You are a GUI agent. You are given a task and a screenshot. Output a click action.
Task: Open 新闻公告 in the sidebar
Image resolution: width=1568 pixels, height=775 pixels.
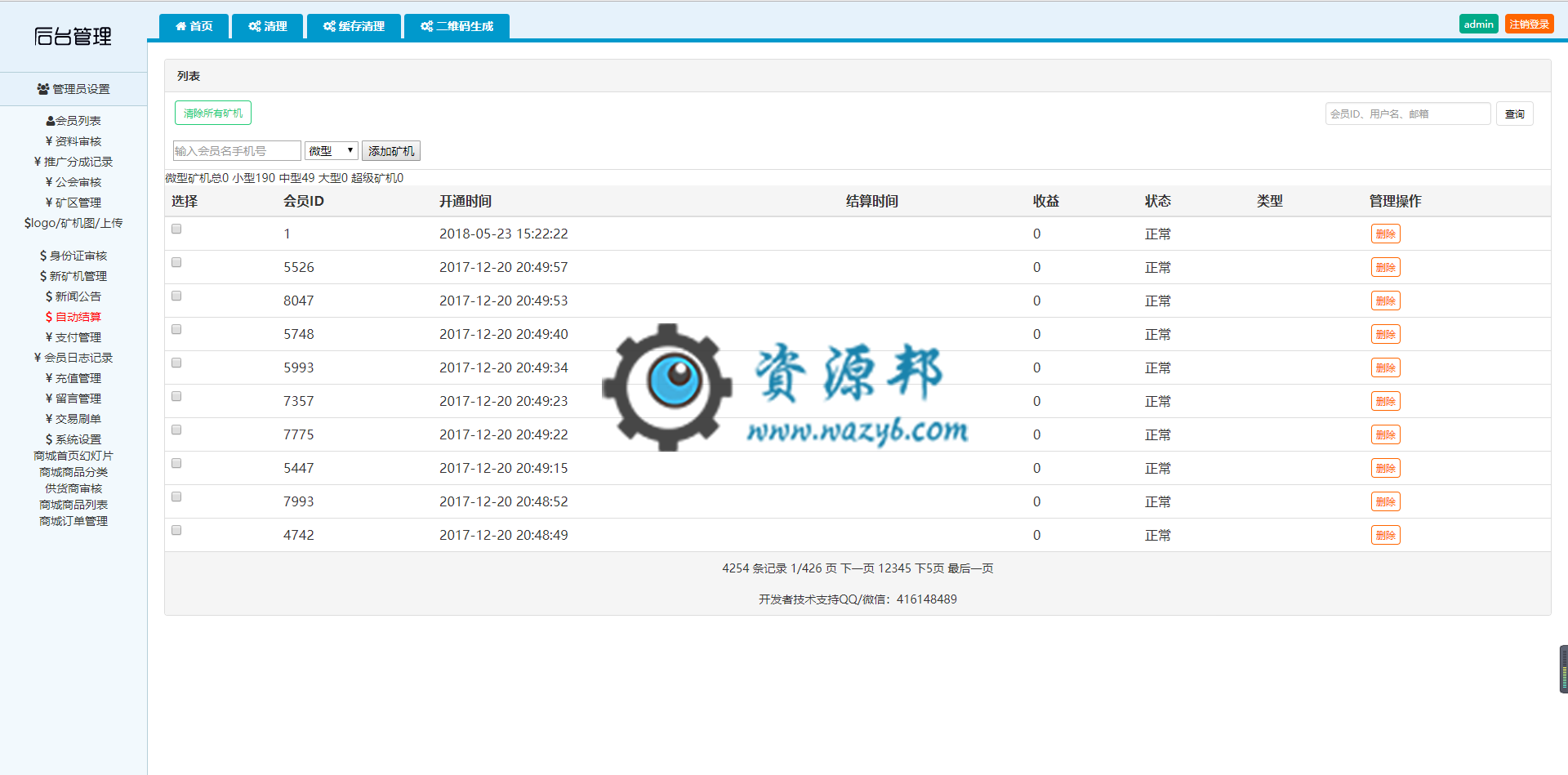pos(73,296)
